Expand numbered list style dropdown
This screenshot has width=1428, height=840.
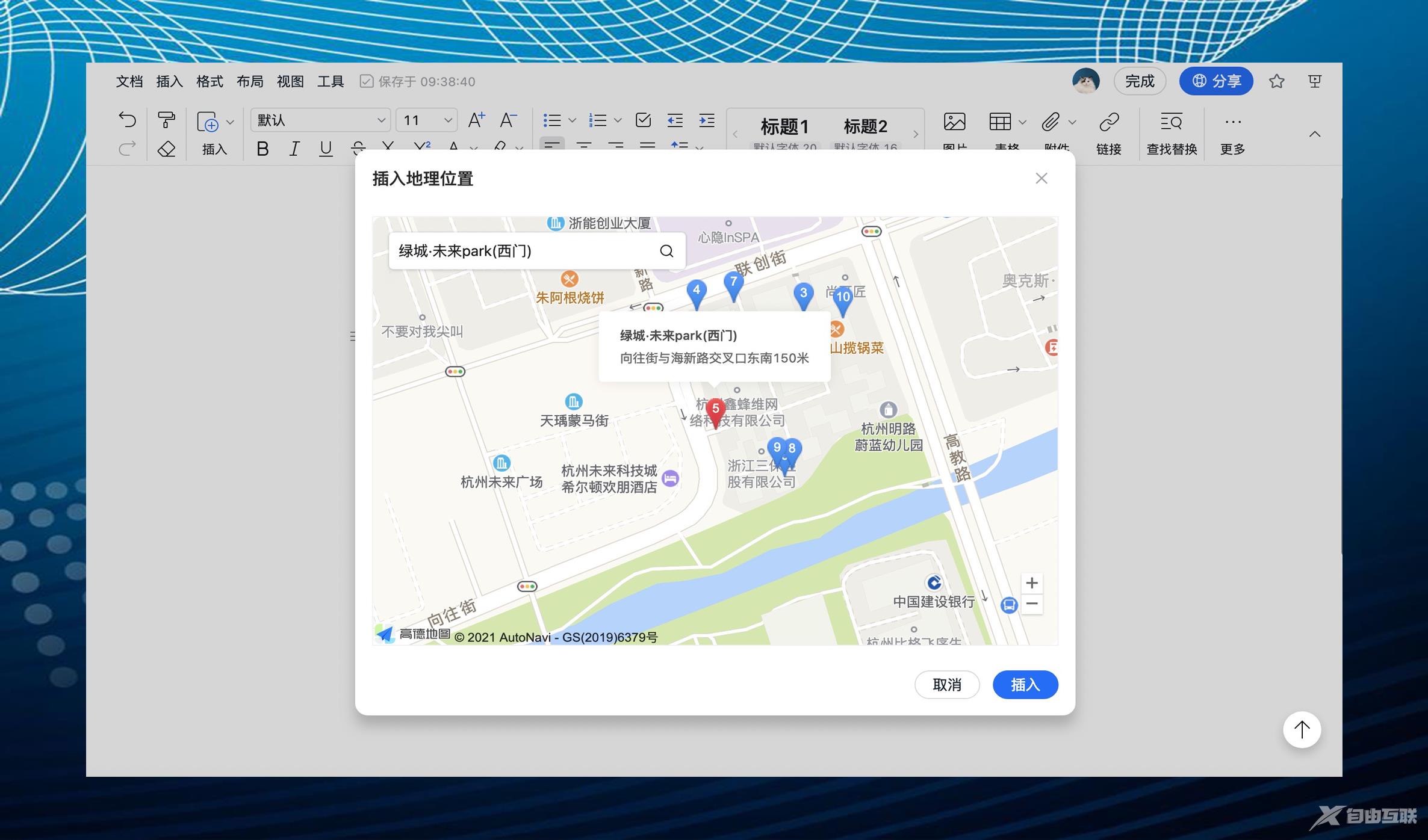pyautogui.click(x=618, y=120)
